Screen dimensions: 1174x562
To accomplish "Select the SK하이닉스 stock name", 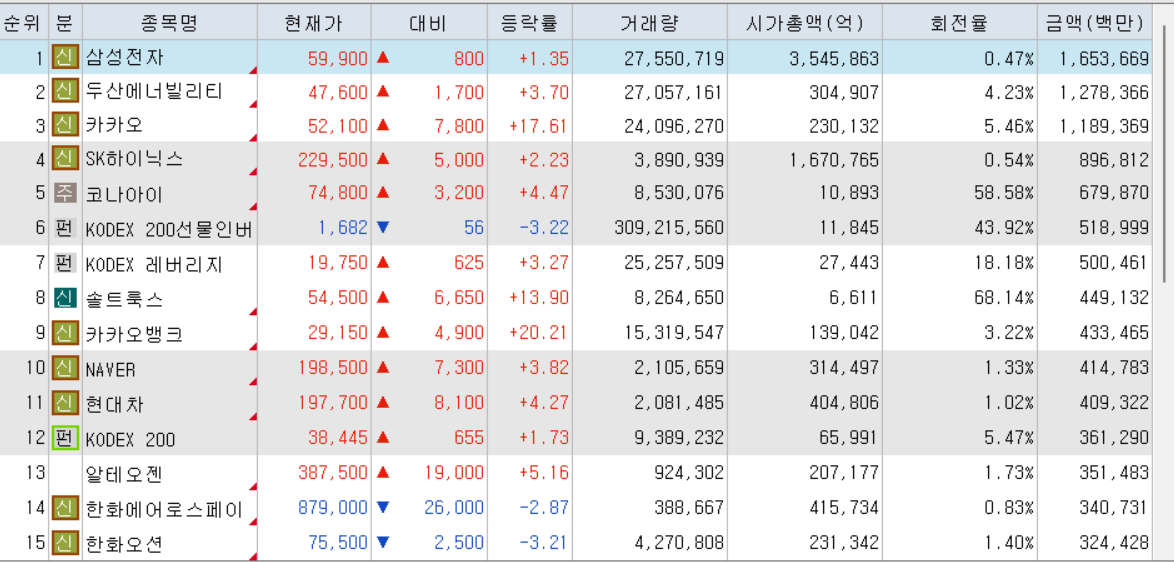I will point(135,159).
